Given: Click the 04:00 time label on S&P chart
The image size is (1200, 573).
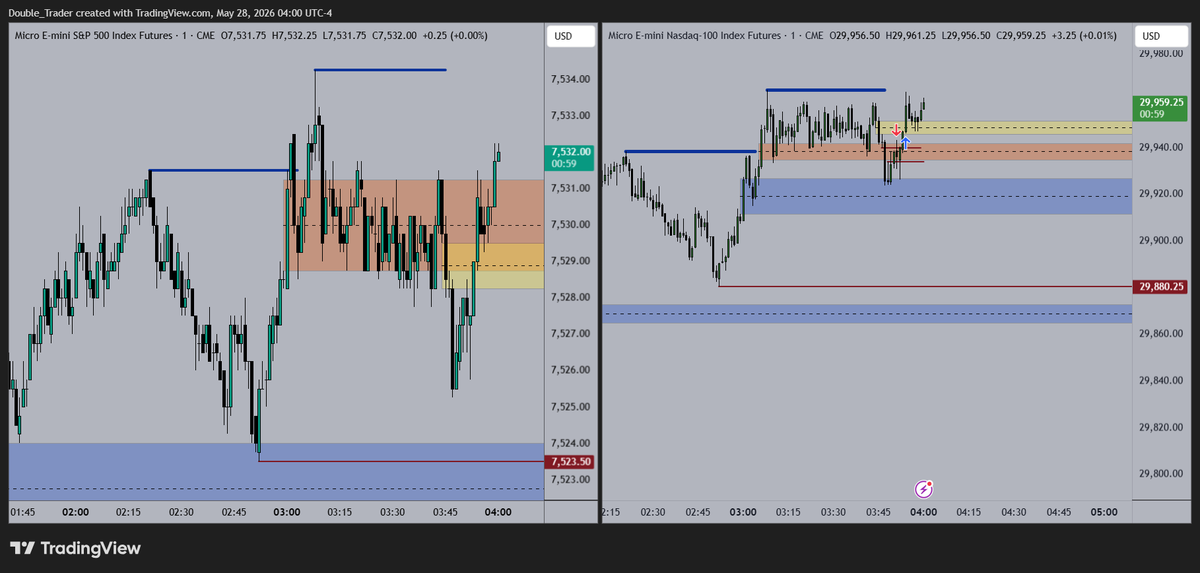Looking at the screenshot, I should (498, 512).
